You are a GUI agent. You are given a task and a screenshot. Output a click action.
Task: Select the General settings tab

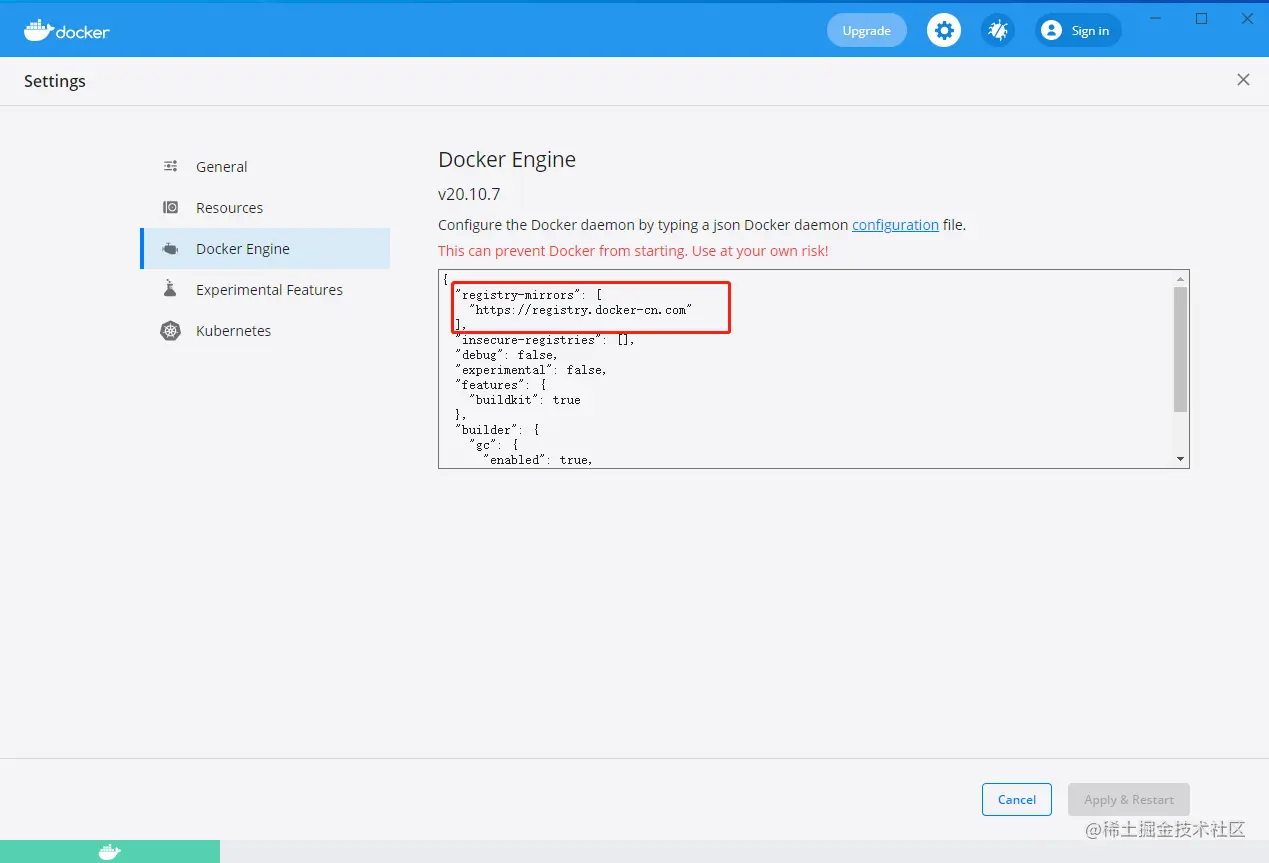pyautogui.click(x=265, y=167)
